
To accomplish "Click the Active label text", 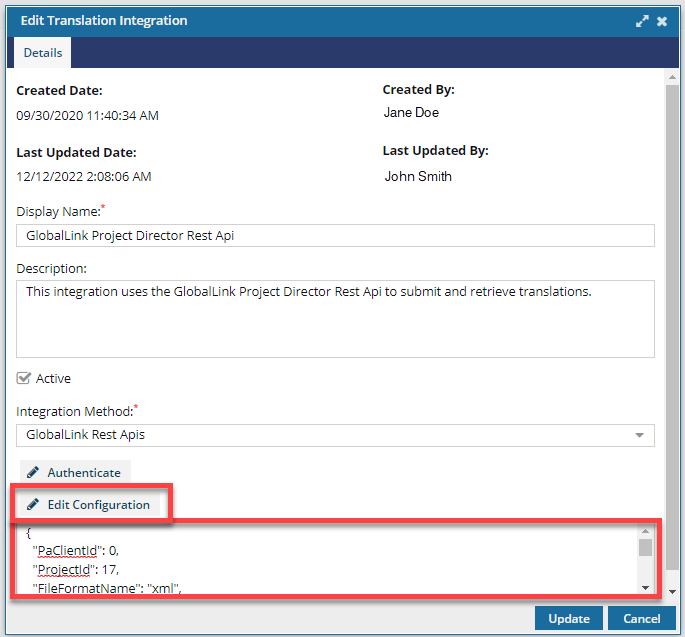I will 53,378.
